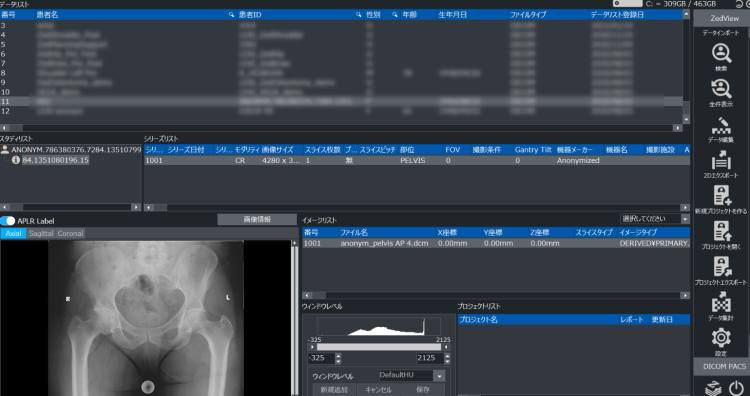Click the 全件表示 show-all icon
Screen dimensions: 750x396
click(x=721, y=92)
